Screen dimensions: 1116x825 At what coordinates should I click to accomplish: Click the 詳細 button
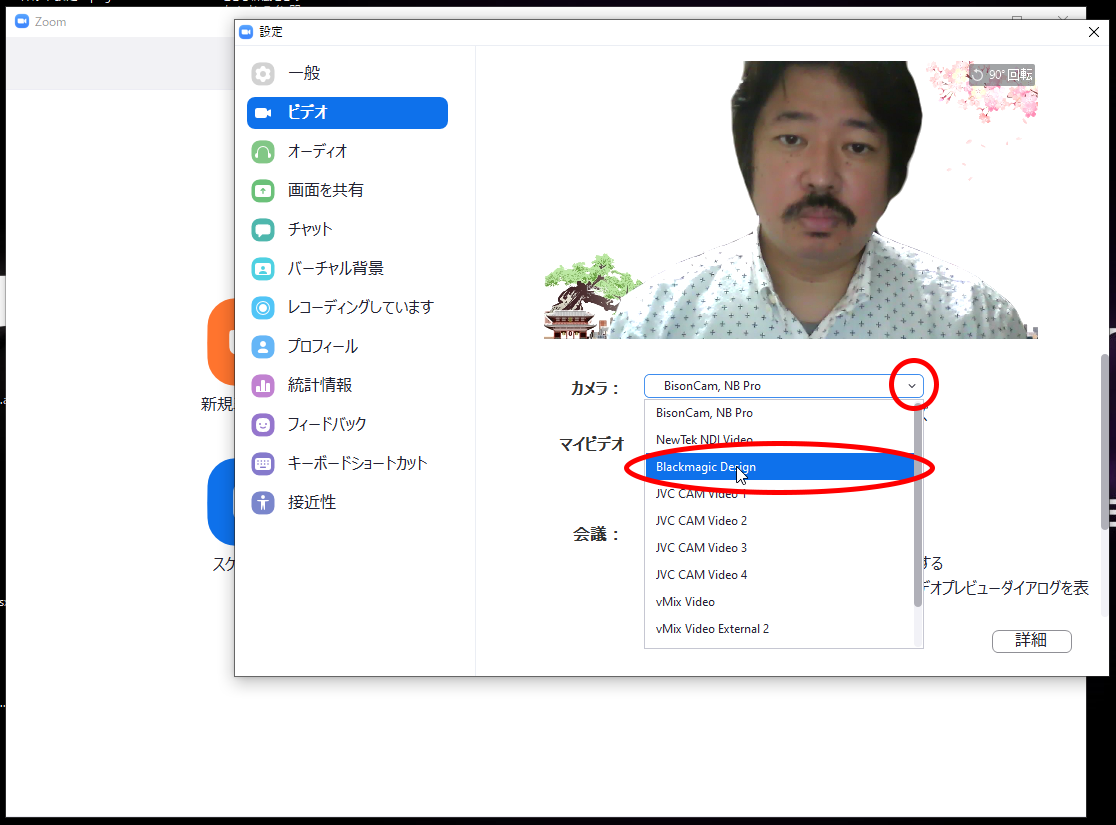(x=1031, y=641)
